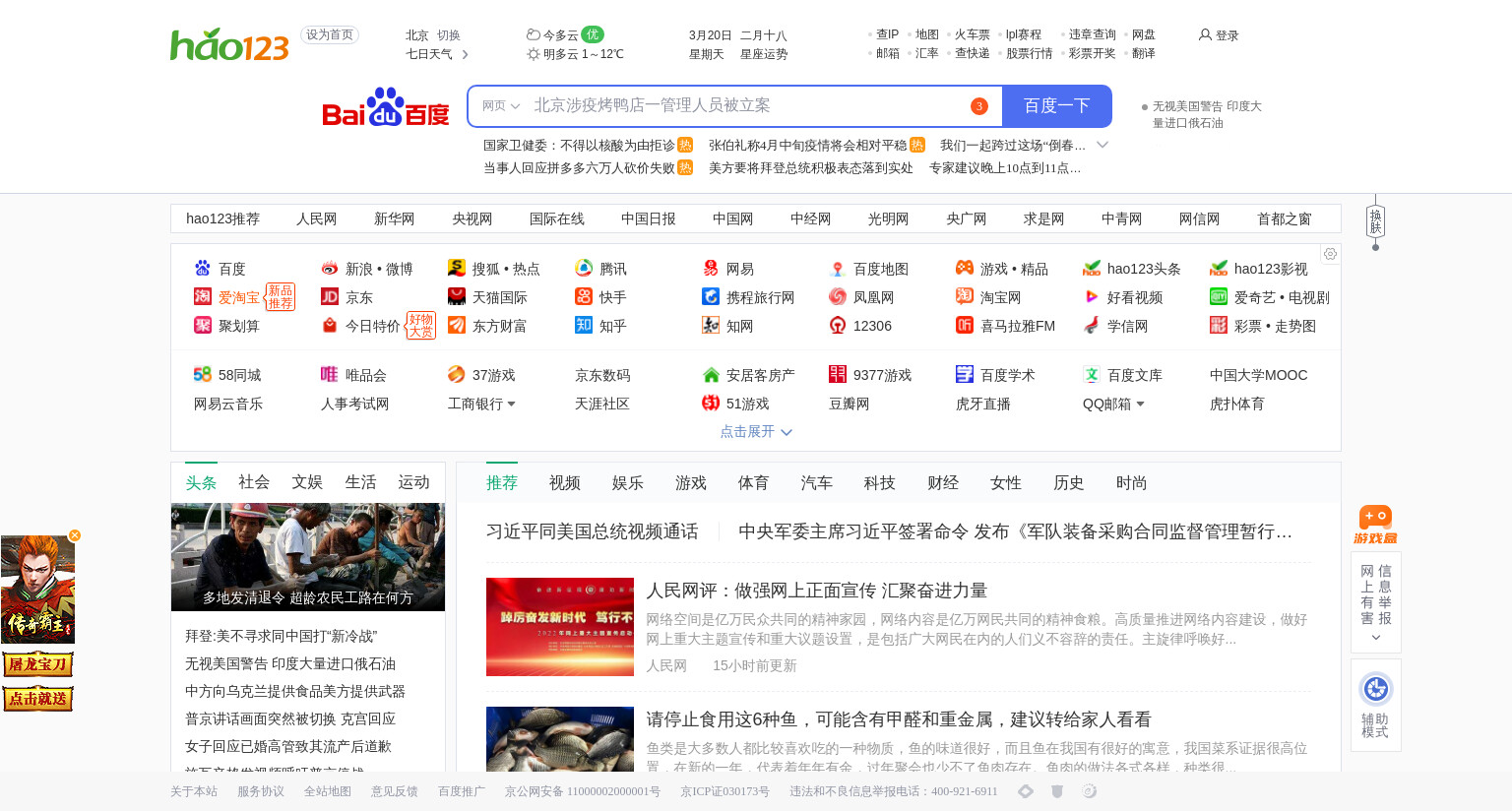1512x811 pixels.
Task: Click the 快手 icon
Action: [584, 296]
